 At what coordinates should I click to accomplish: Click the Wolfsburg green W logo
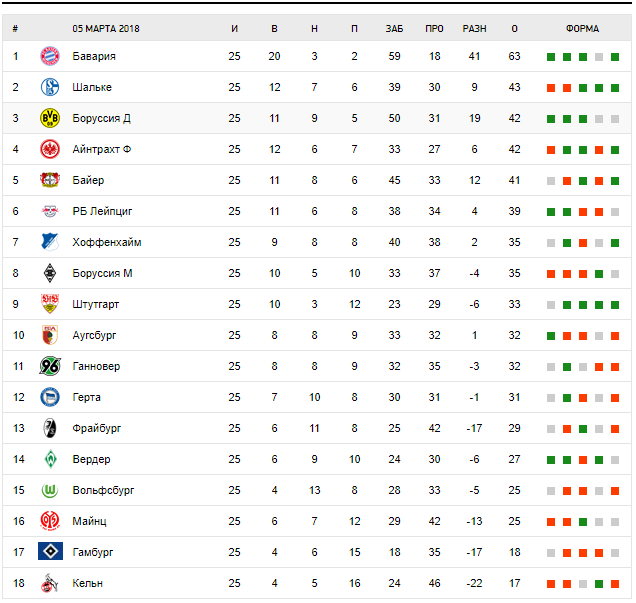tap(50, 490)
